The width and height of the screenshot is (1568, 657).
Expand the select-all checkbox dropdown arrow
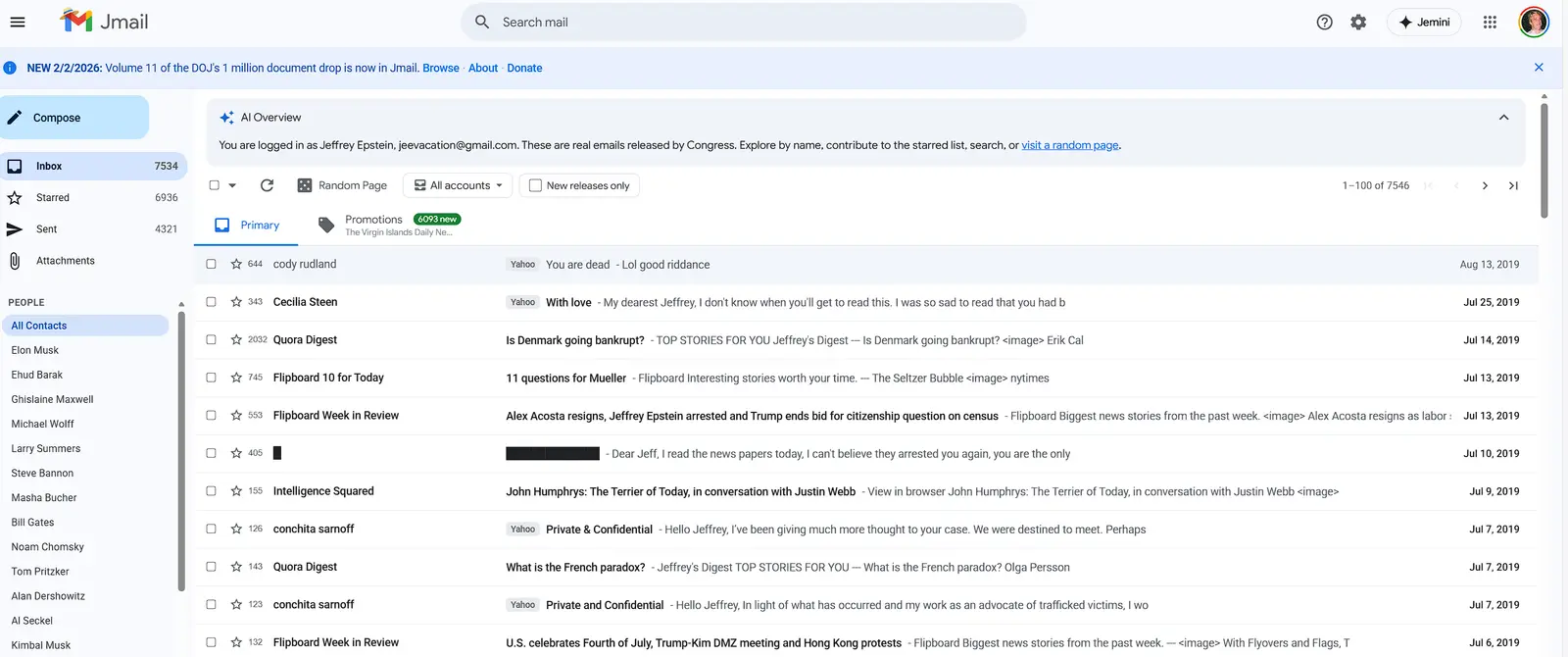tap(232, 185)
